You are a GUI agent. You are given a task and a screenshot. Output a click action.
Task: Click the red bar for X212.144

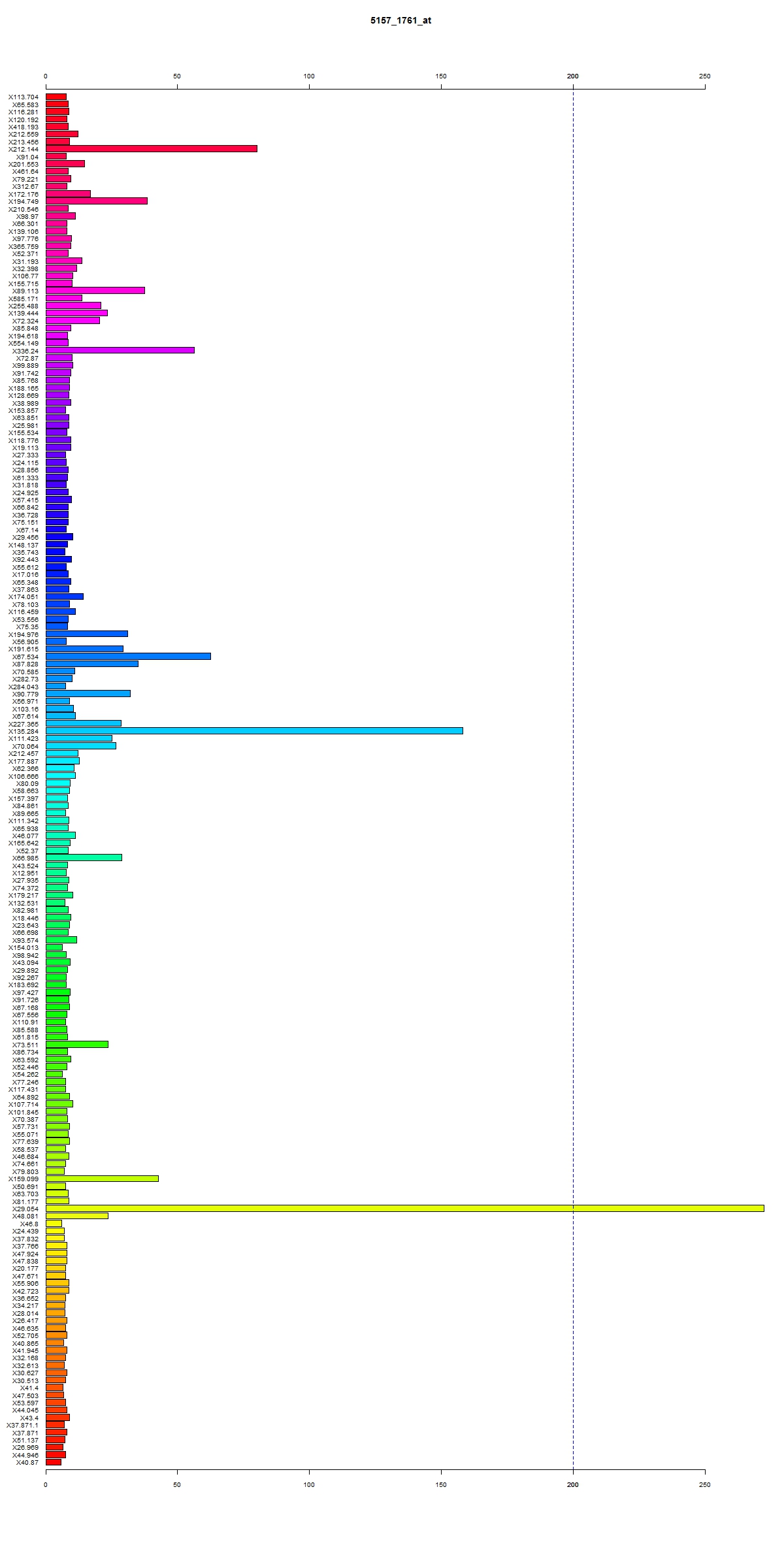point(152,149)
